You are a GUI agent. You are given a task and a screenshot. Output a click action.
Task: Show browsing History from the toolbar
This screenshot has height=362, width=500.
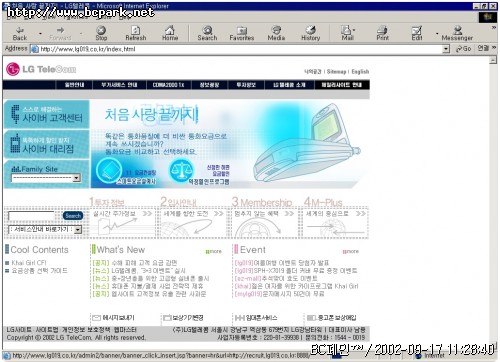click(x=311, y=33)
